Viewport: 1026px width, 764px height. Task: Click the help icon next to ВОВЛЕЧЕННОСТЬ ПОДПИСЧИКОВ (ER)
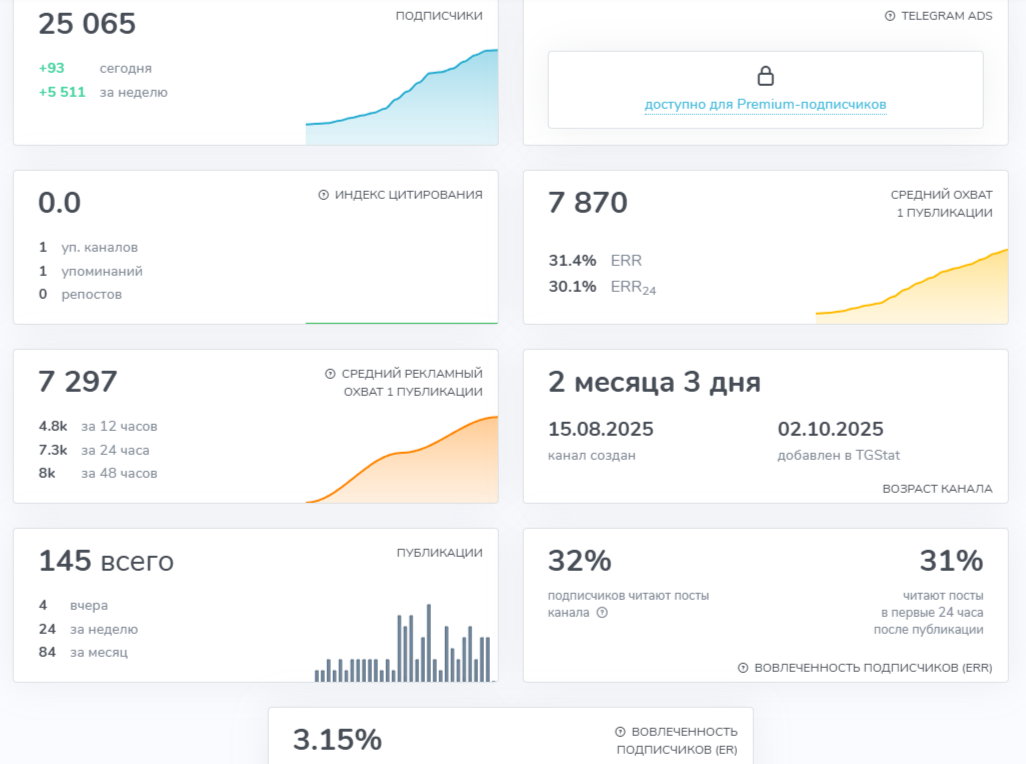pos(619,730)
